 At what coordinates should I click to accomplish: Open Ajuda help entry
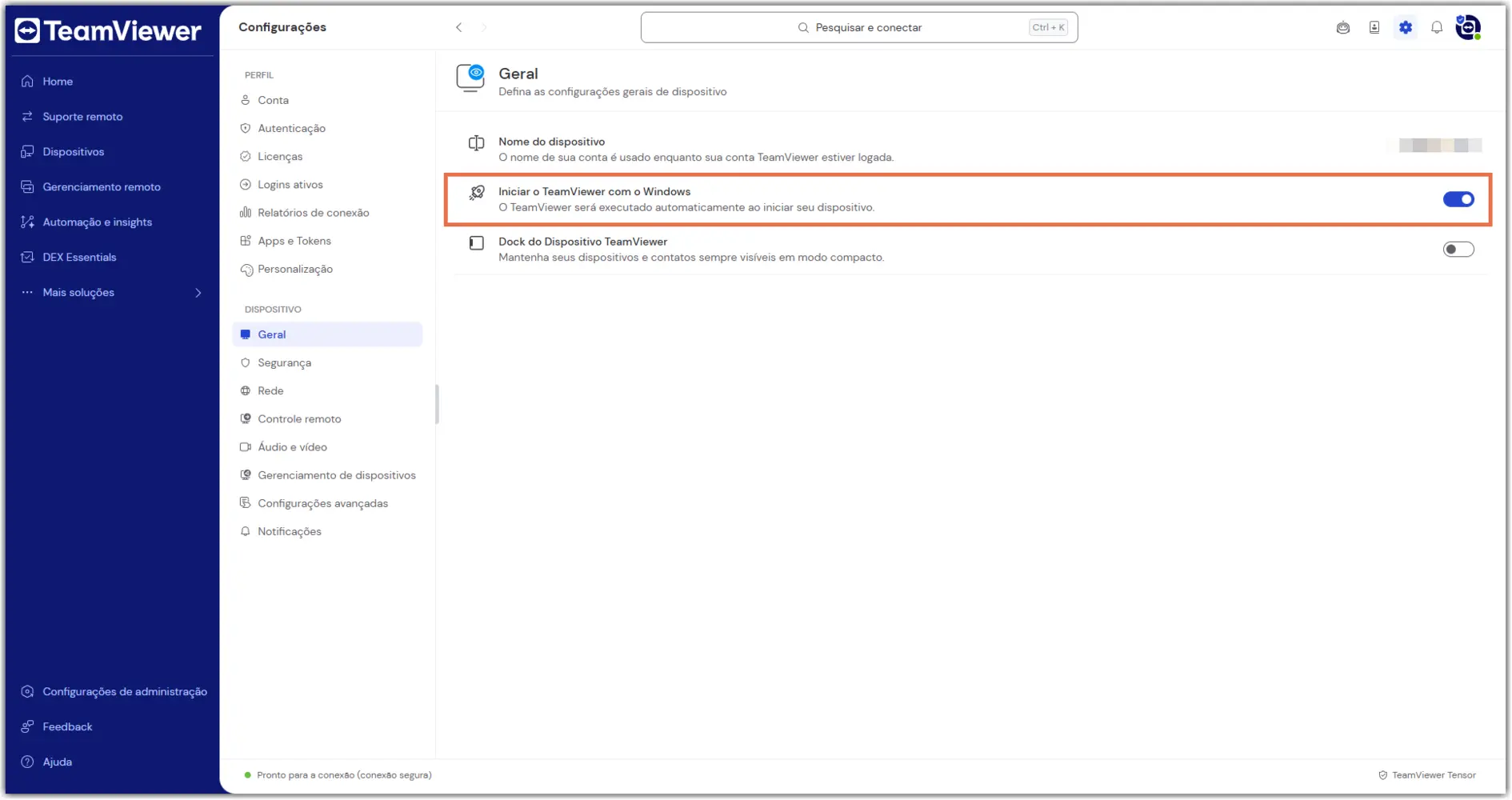(57, 762)
